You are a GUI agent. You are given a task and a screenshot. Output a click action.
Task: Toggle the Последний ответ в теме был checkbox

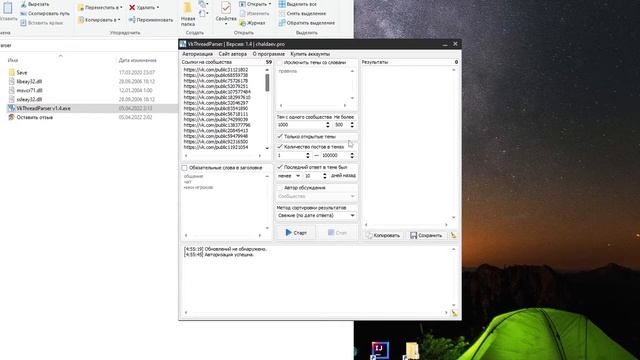(x=280, y=167)
